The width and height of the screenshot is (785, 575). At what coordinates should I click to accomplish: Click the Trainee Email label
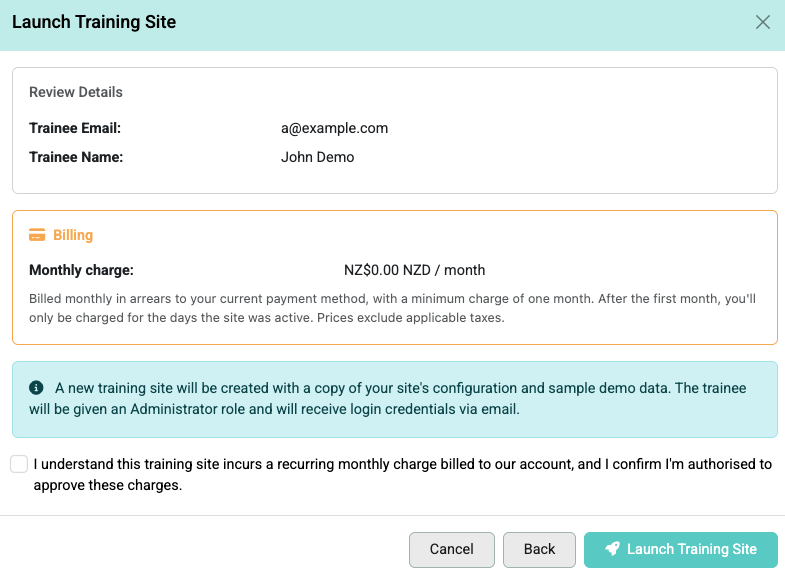pos(75,128)
